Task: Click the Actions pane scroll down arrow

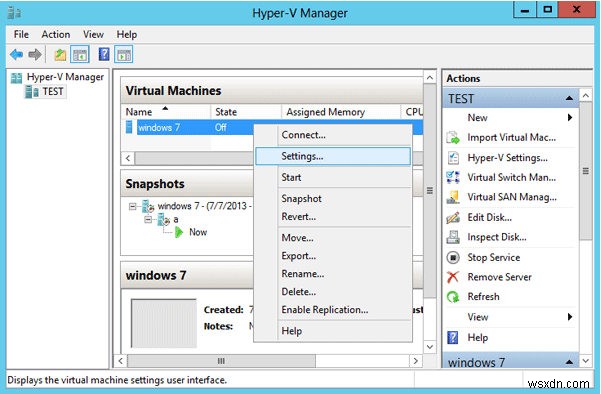Action: (586, 361)
